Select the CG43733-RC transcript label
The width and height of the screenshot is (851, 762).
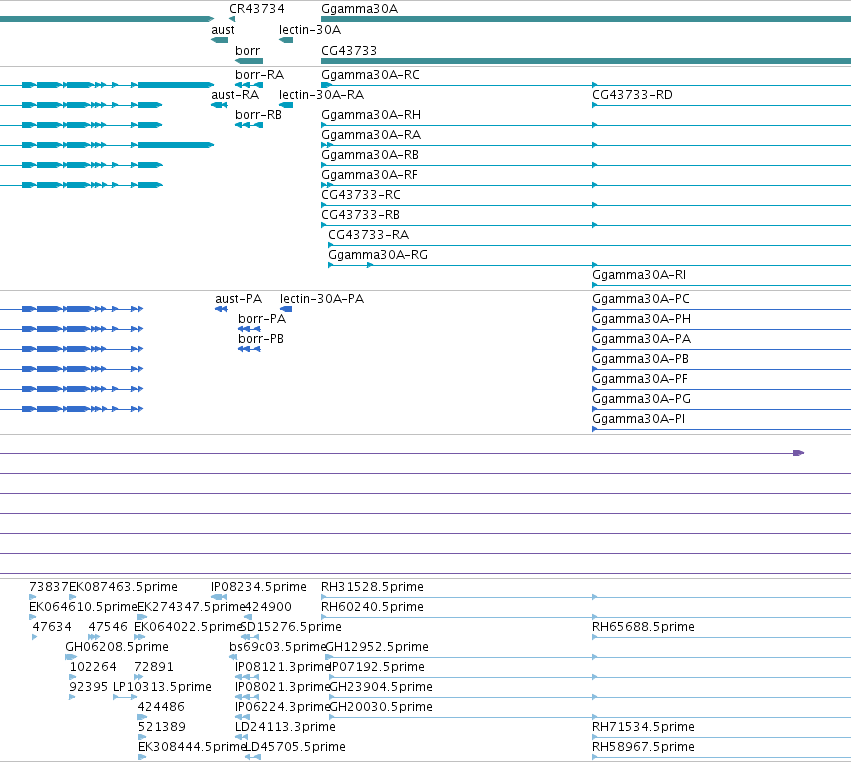(x=361, y=195)
